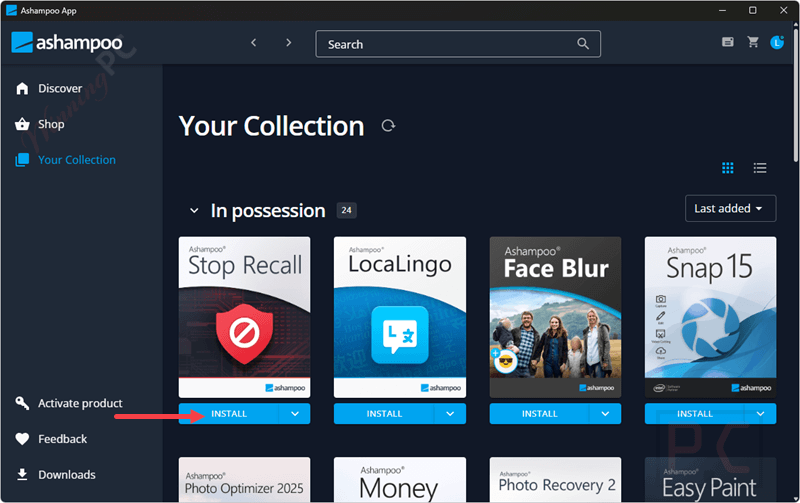Collapse the In possession section
Viewport: 800px width, 503px height.
coord(194,211)
